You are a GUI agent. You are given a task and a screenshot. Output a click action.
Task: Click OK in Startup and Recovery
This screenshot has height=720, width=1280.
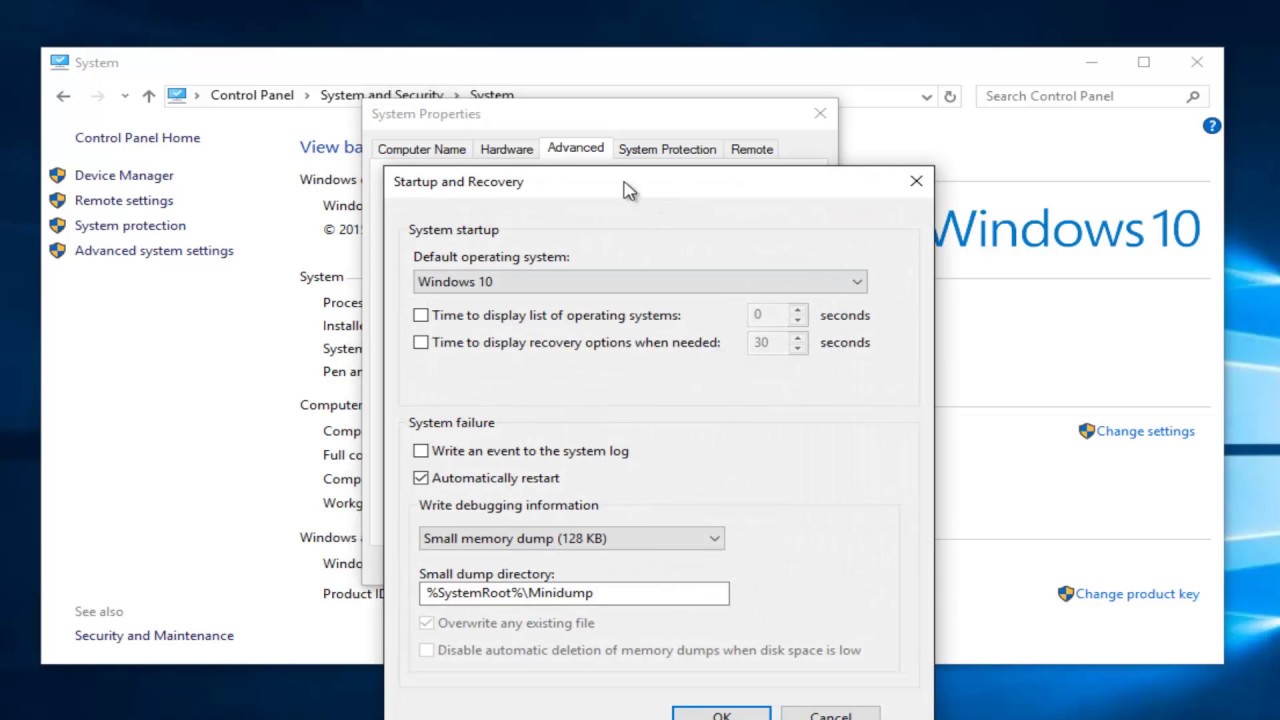[x=722, y=713]
